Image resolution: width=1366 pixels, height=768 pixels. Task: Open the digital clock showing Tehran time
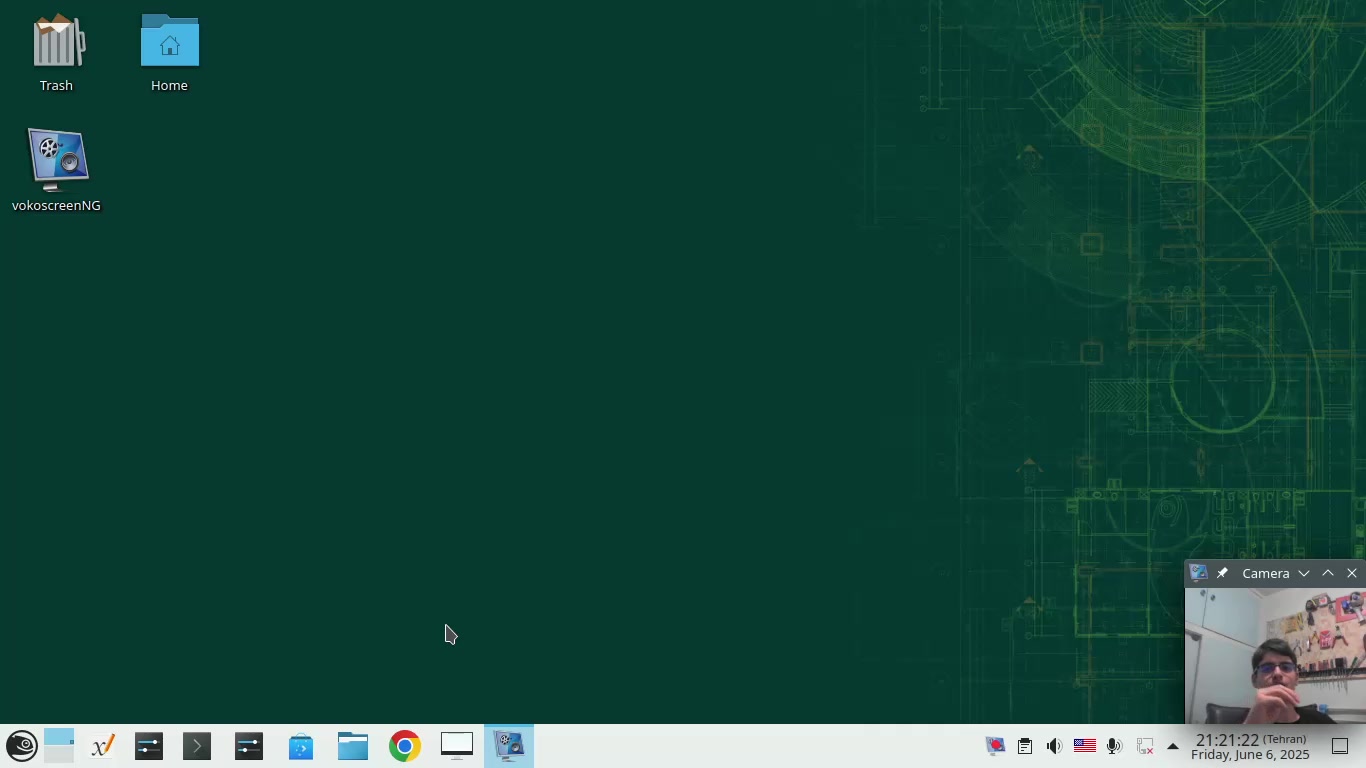[1251, 746]
